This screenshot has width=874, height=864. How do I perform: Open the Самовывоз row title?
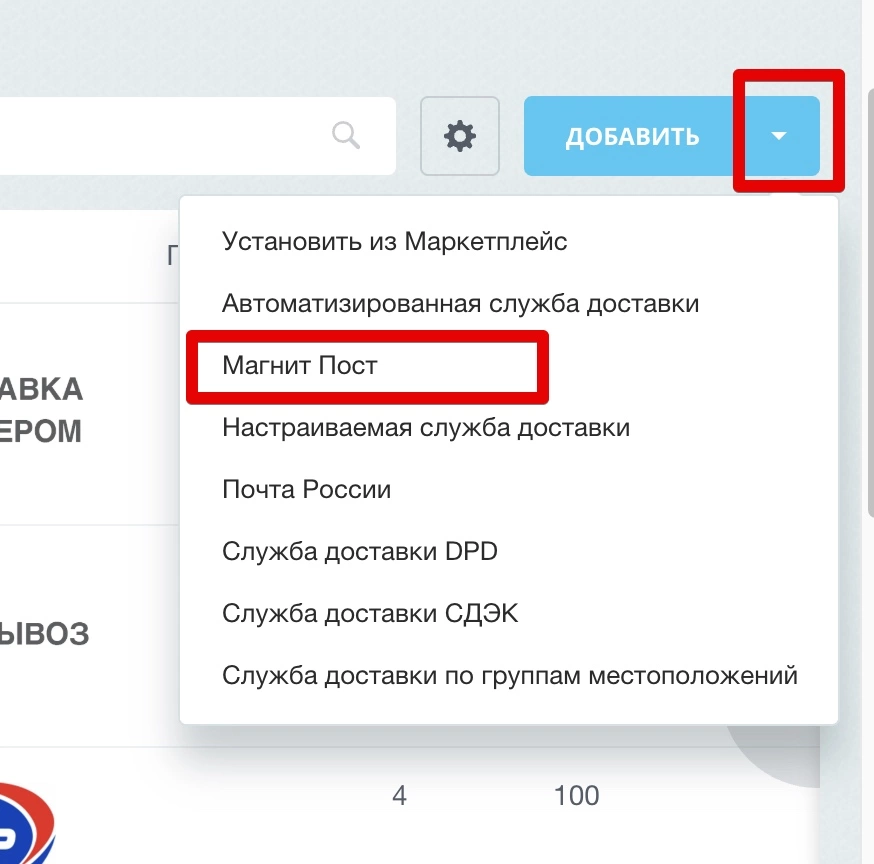(44, 634)
